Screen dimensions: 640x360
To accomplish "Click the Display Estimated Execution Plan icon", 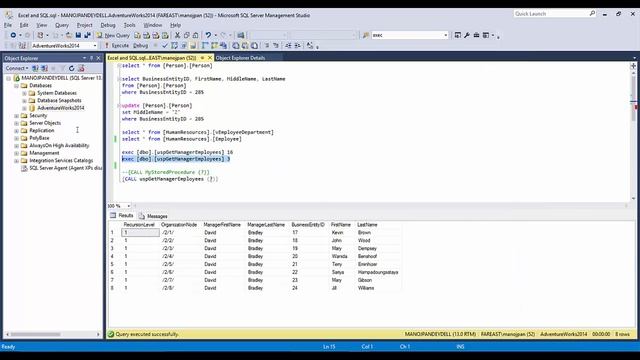I will 174,46.
